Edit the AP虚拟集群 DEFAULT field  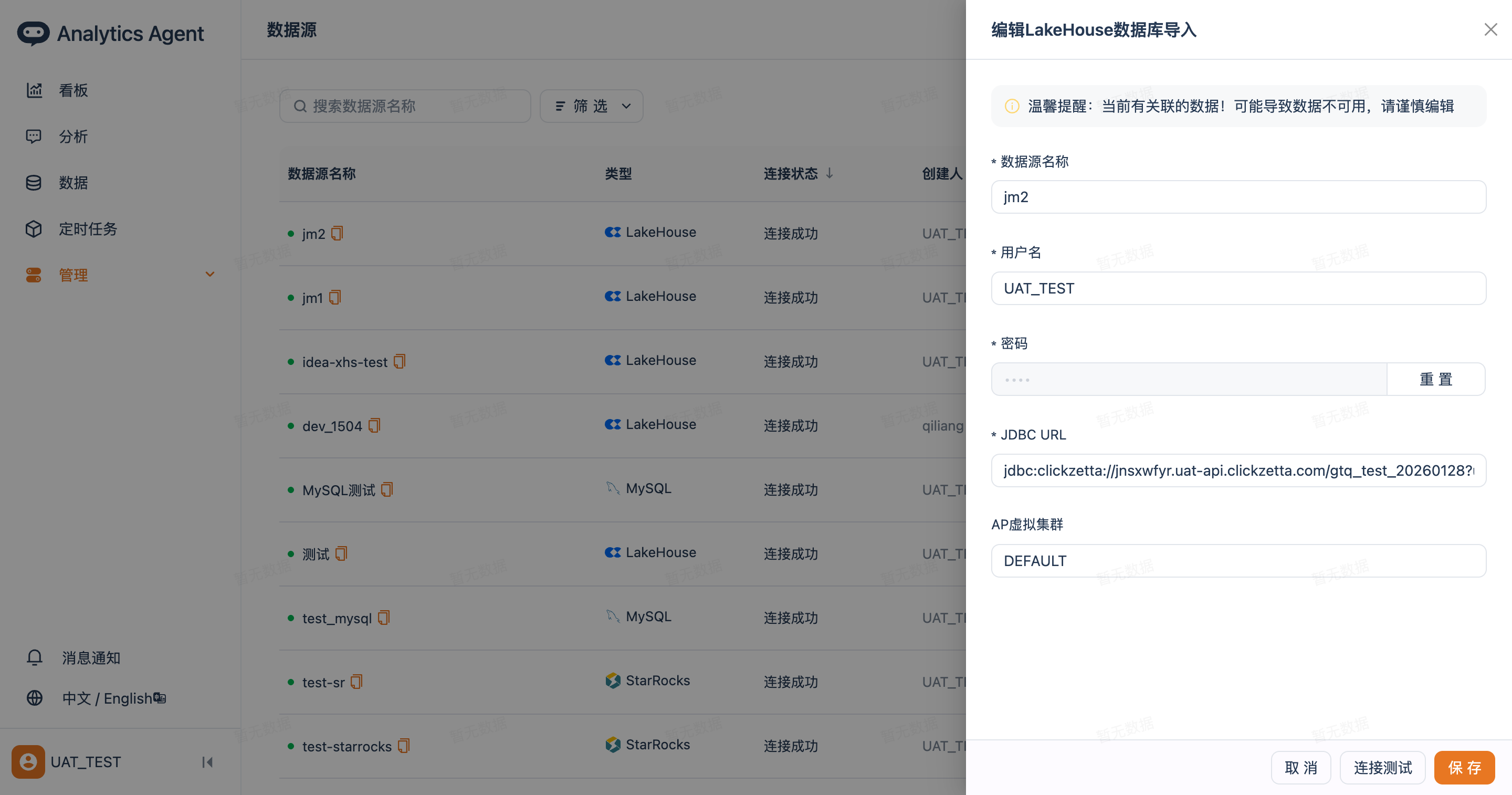coord(1238,560)
